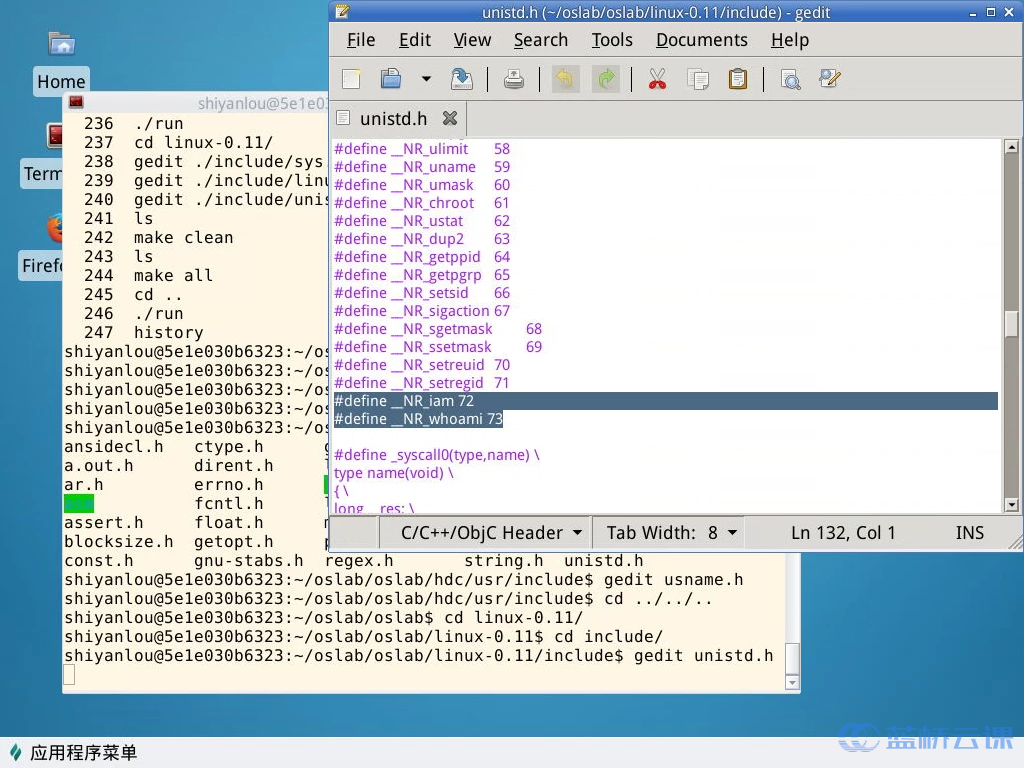Cut selection with scissors icon
This screenshot has height=768, width=1024.
[x=658, y=79]
